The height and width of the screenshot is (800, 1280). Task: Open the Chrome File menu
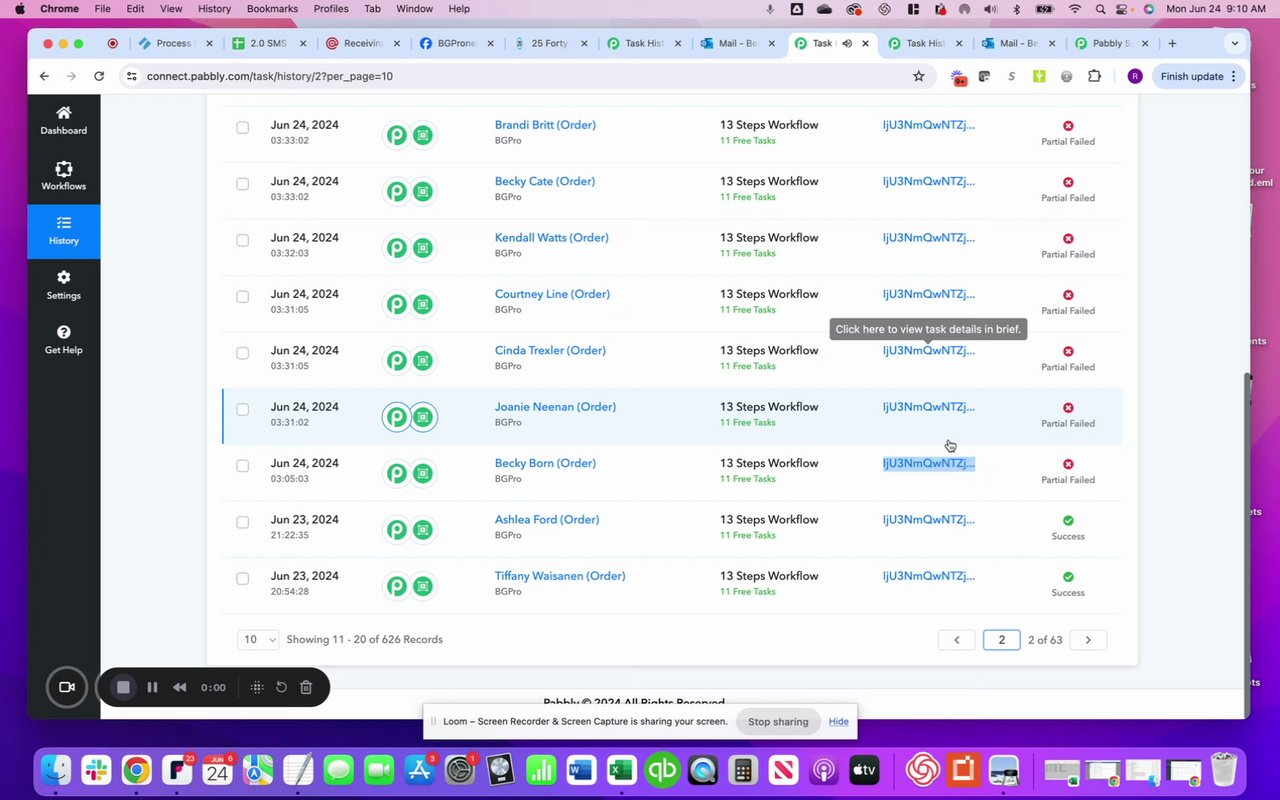pyautogui.click(x=102, y=9)
